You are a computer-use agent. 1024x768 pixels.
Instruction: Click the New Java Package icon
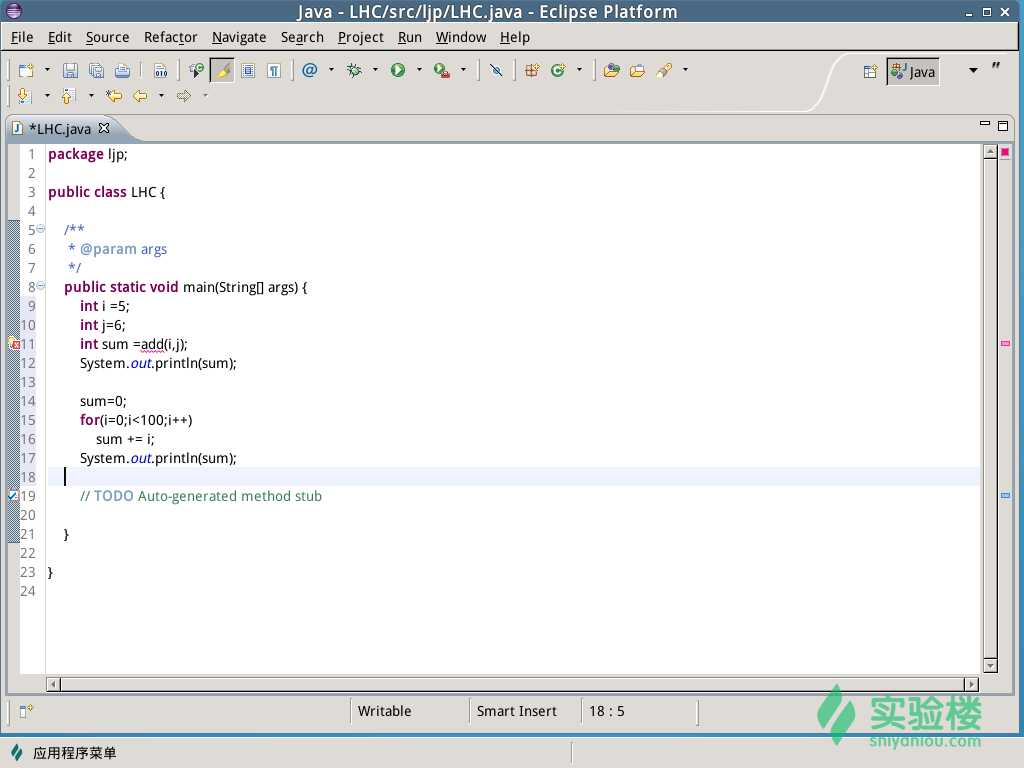[x=532, y=71]
